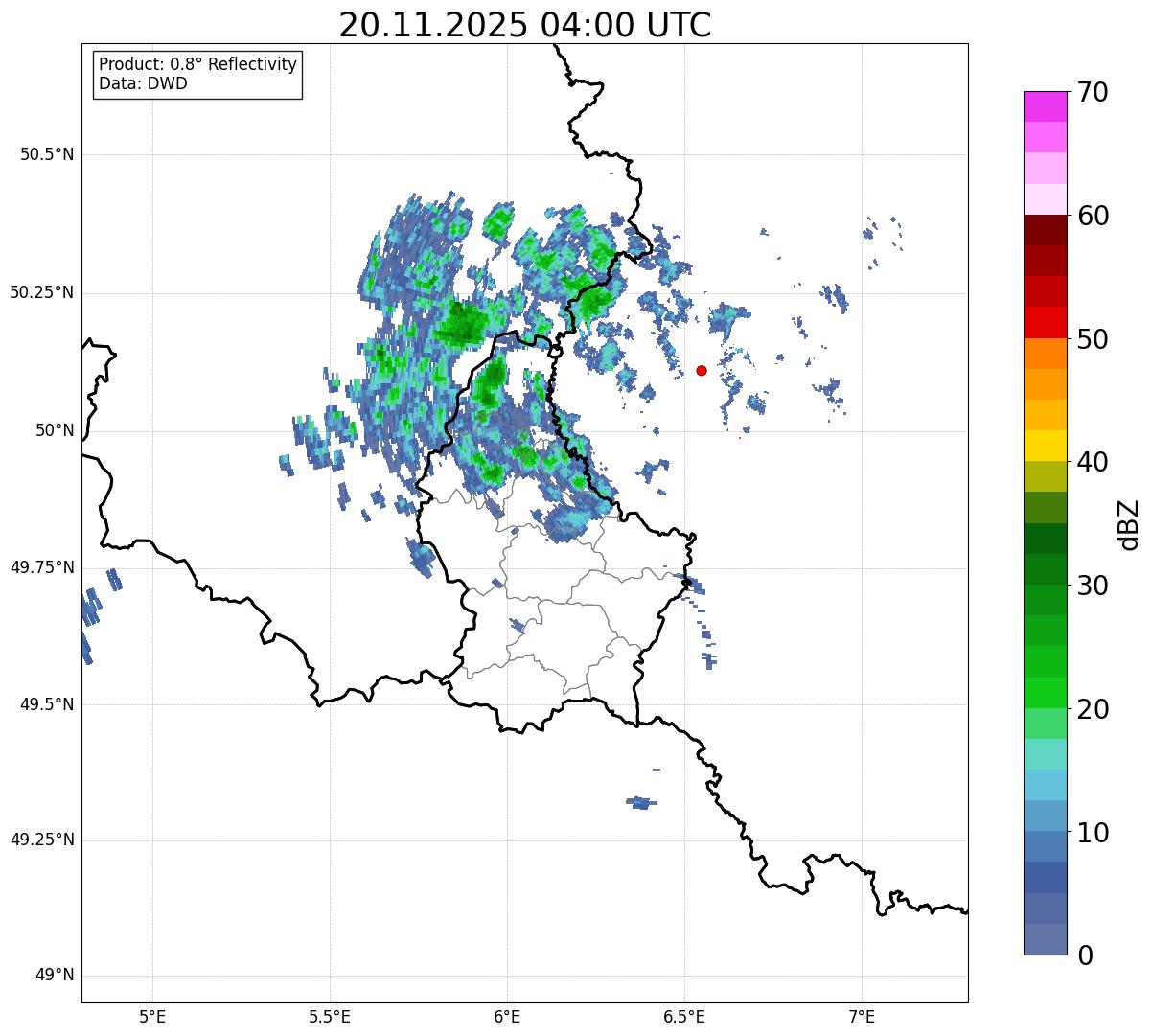Click the colorbar tick label 50

click(x=1094, y=339)
